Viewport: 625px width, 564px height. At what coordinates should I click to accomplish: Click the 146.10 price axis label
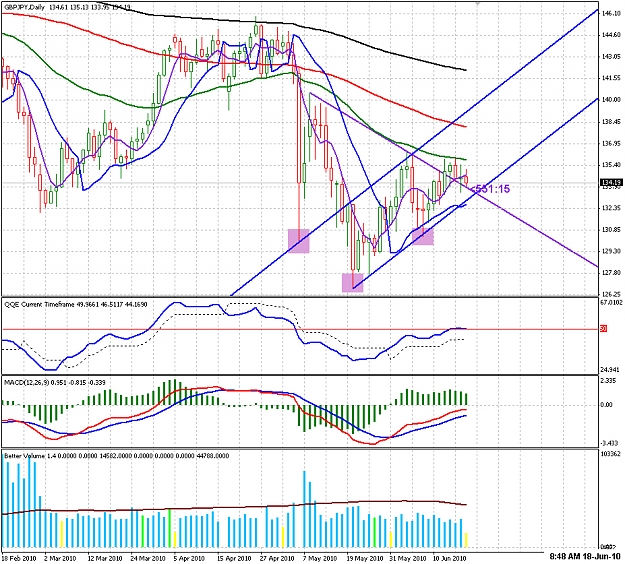click(x=611, y=14)
